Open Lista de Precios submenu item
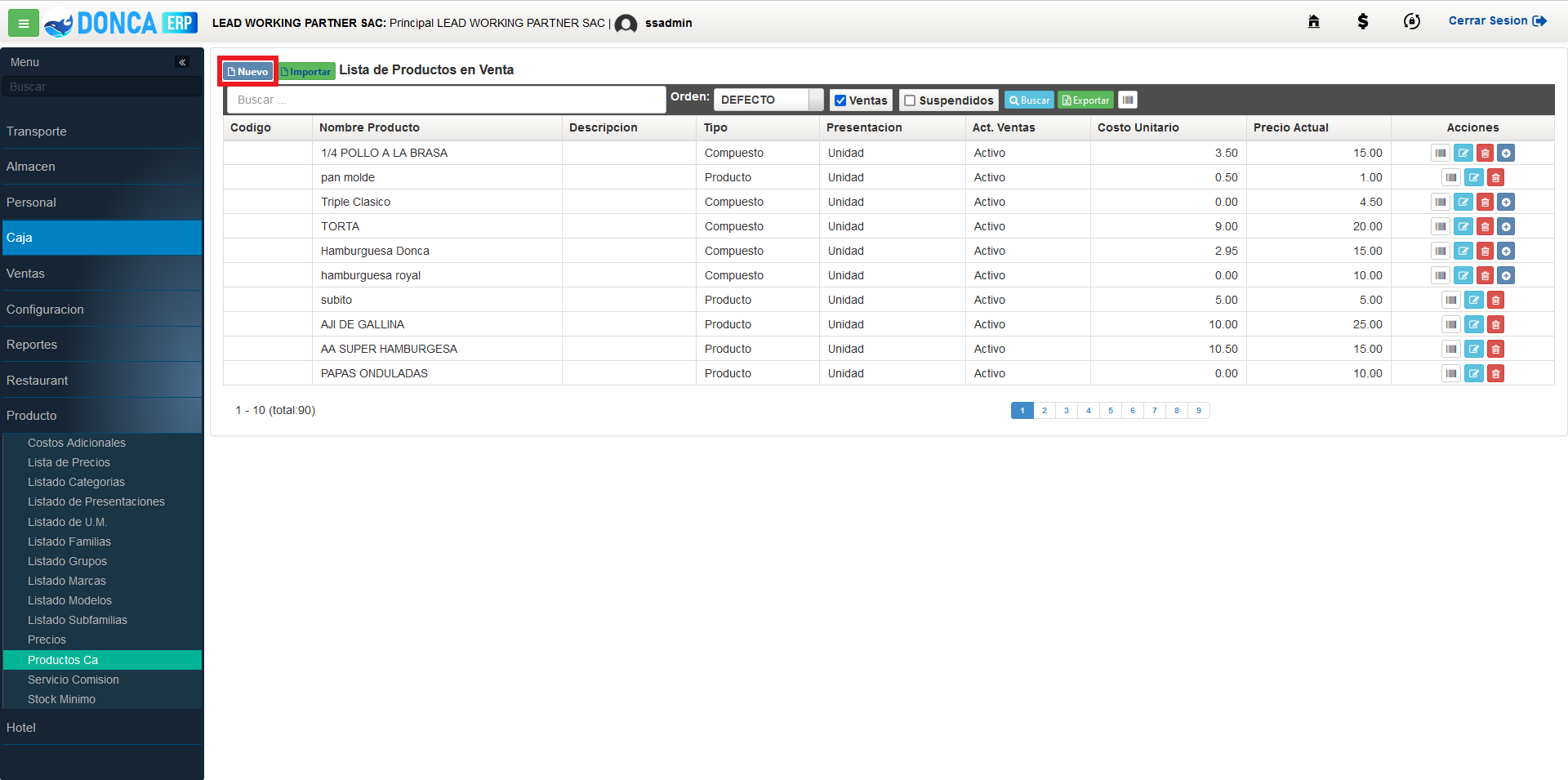This screenshot has width=1568, height=780. click(x=69, y=462)
